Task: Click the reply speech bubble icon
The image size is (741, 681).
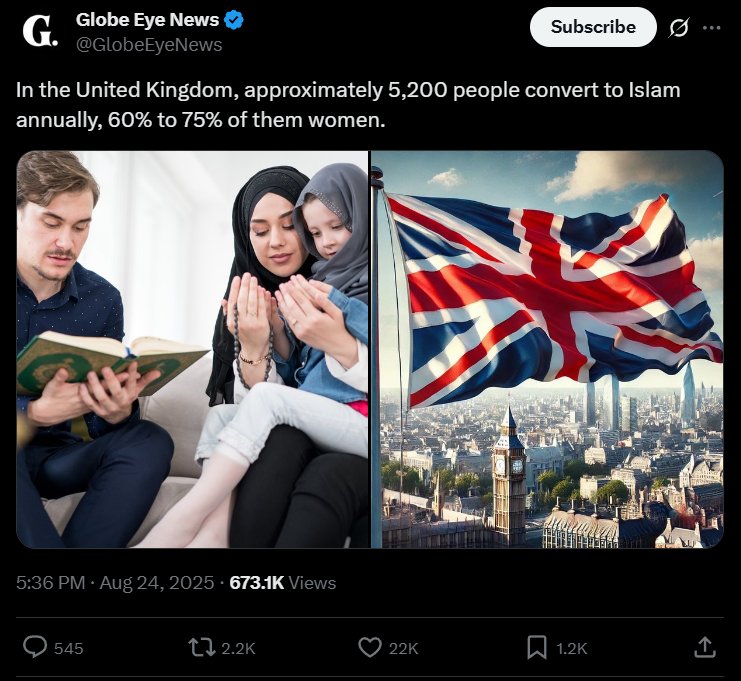Action: tap(35, 647)
